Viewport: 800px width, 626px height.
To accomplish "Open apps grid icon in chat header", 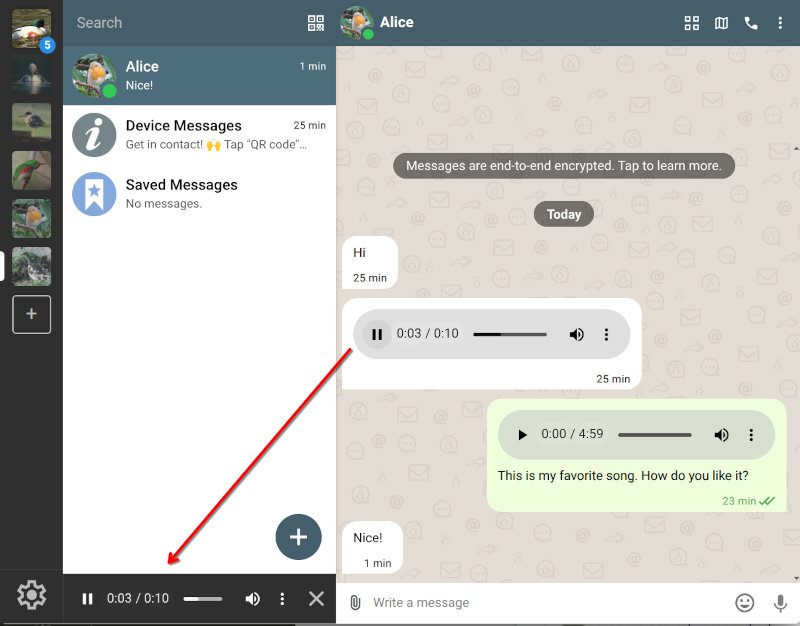I will [x=691, y=23].
